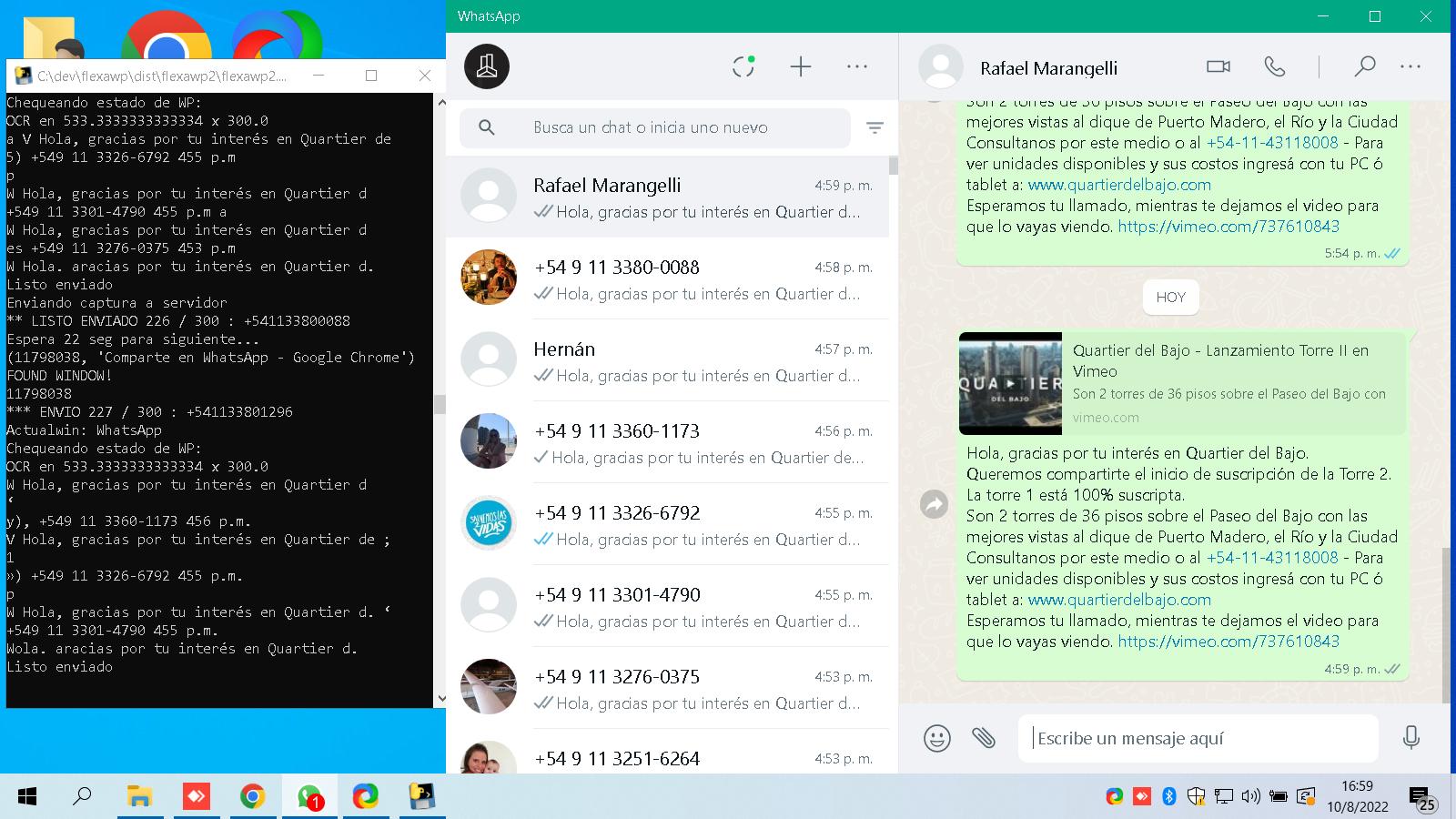Open Bluetooth tray icon
The height and width of the screenshot is (819, 1456).
pos(1169,797)
